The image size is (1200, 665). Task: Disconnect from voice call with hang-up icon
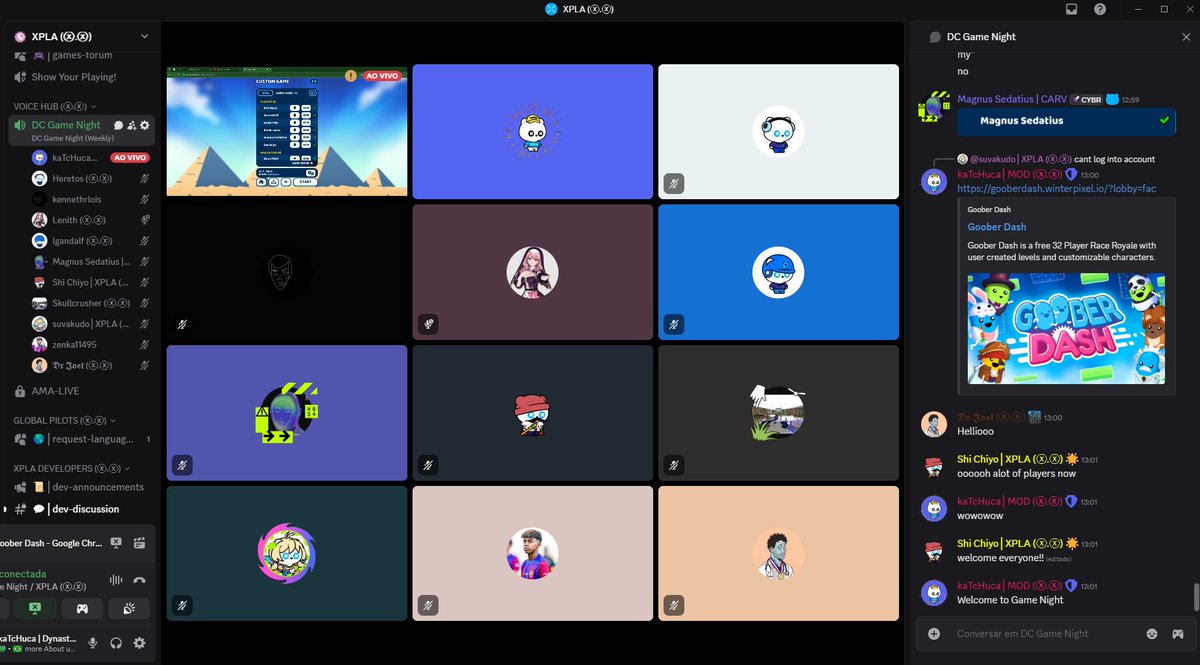point(139,580)
